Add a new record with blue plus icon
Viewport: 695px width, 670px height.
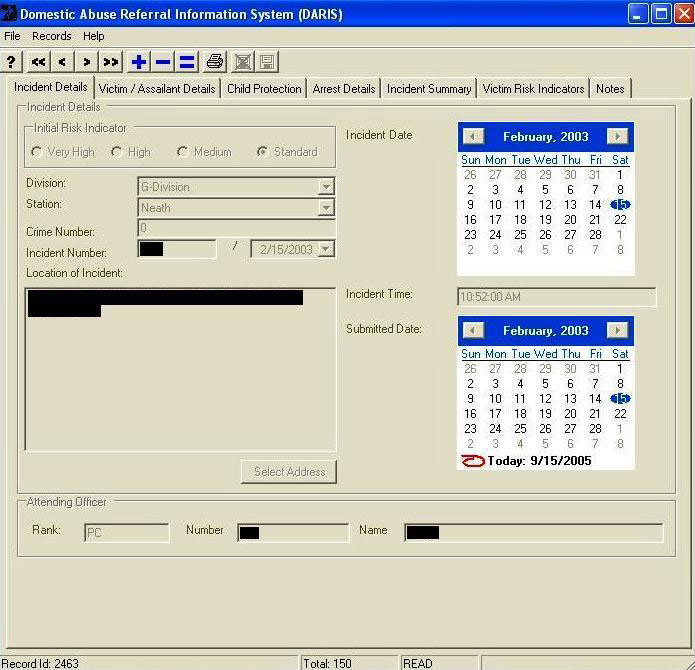(139, 62)
